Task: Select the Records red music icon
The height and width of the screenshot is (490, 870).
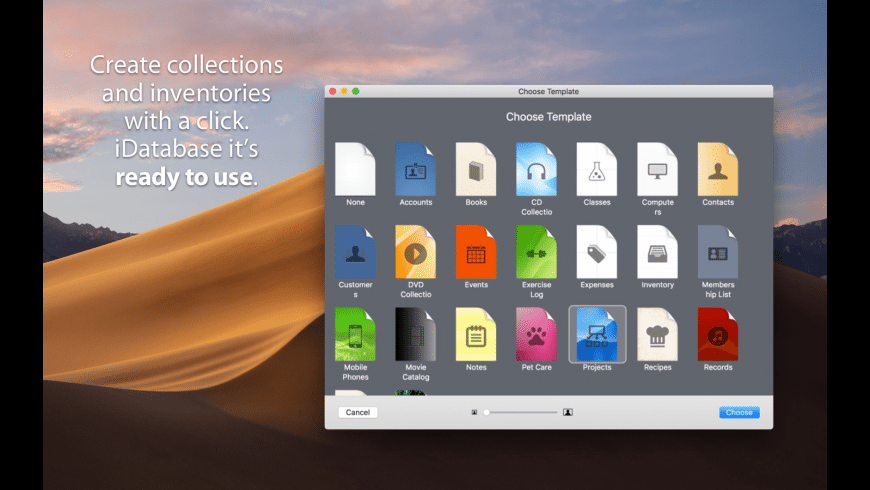Action: 718,335
